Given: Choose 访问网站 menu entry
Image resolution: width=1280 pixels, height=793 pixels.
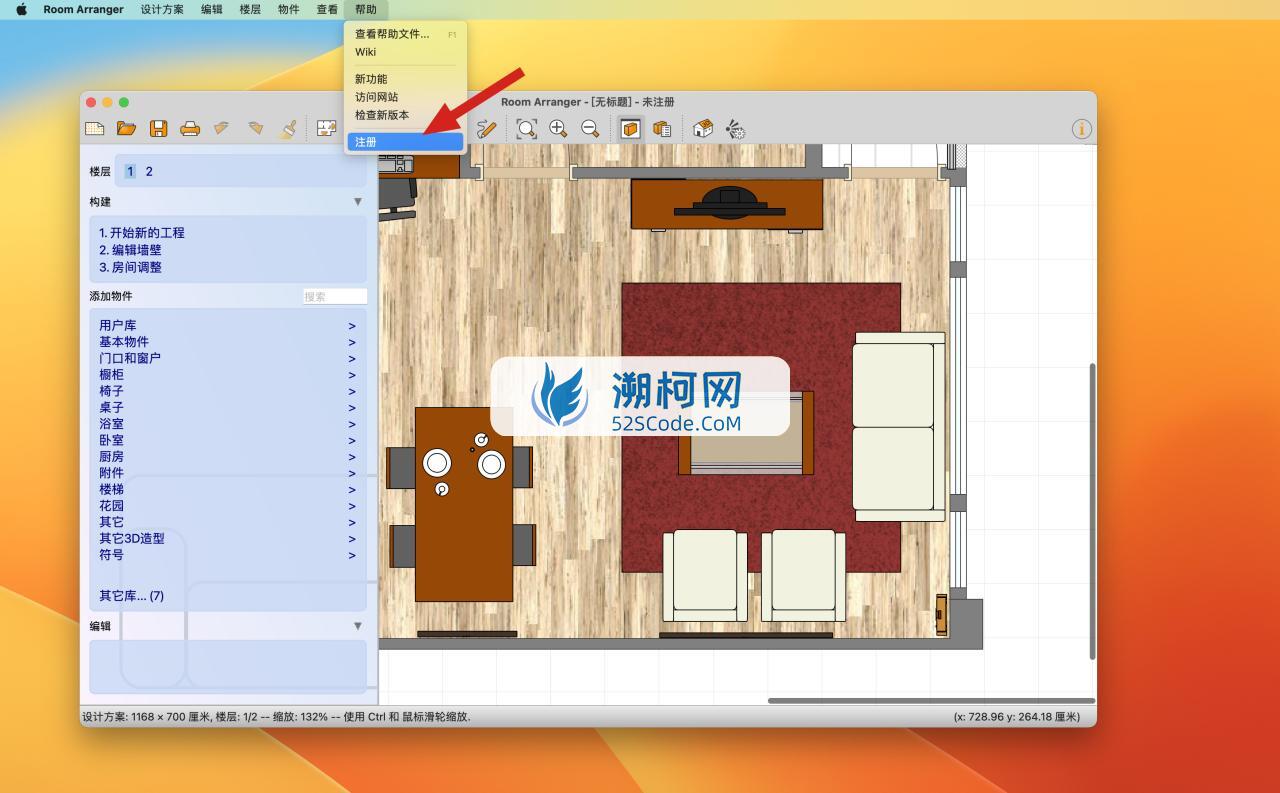Looking at the screenshot, I should point(405,97).
